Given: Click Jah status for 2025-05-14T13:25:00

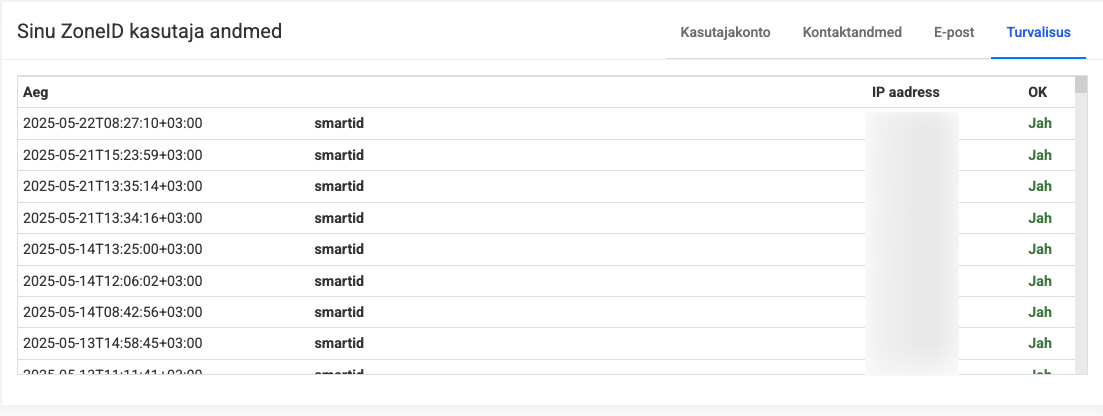Looking at the screenshot, I should pos(1039,249).
